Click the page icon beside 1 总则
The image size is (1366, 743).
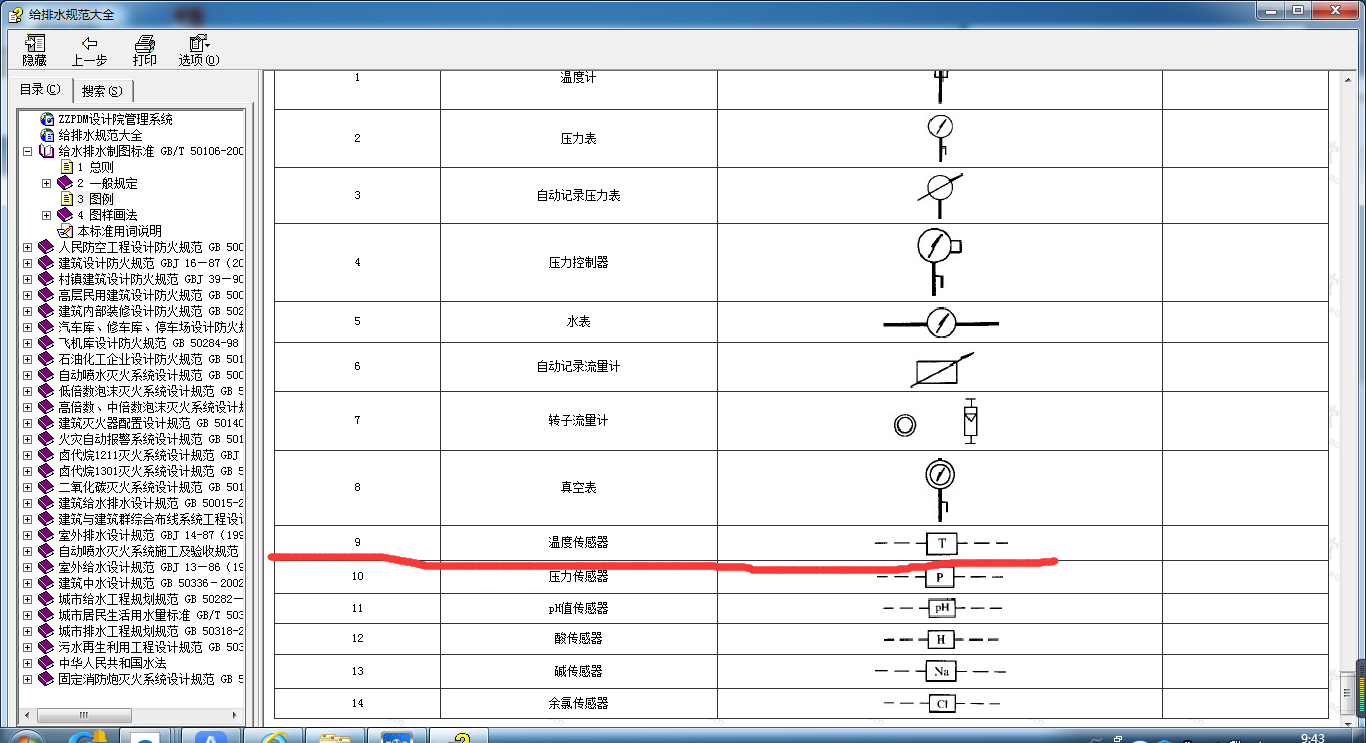coord(66,167)
